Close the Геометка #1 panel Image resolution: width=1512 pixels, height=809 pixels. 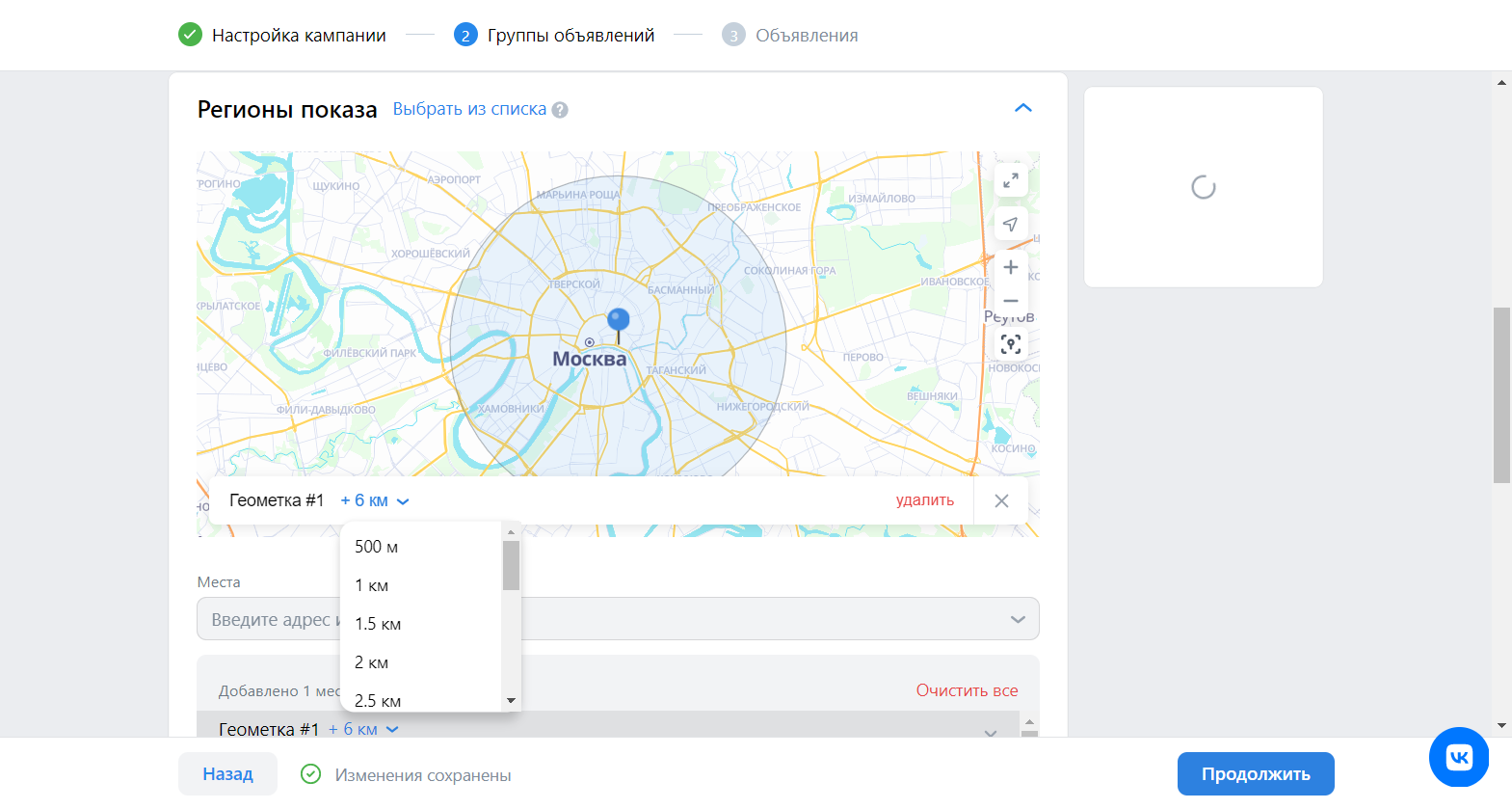click(1001, 501)
